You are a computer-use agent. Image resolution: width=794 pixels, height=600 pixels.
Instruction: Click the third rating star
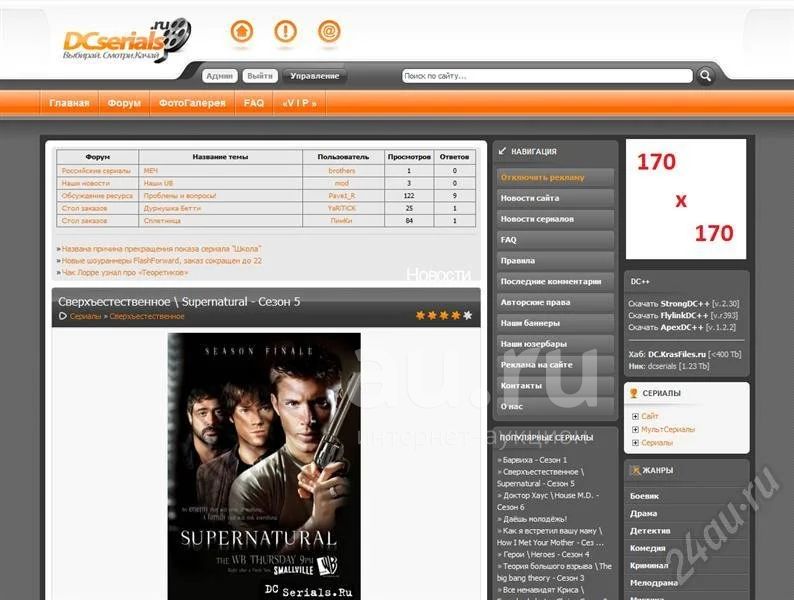pyautogui.click(x=444, y=315)
